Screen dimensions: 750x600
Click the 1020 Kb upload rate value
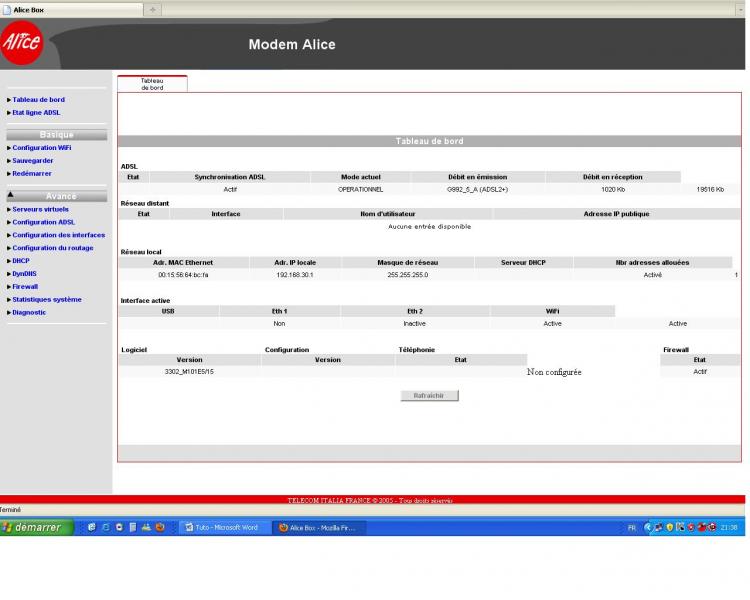pyautogui.click(x=613, y=189)
